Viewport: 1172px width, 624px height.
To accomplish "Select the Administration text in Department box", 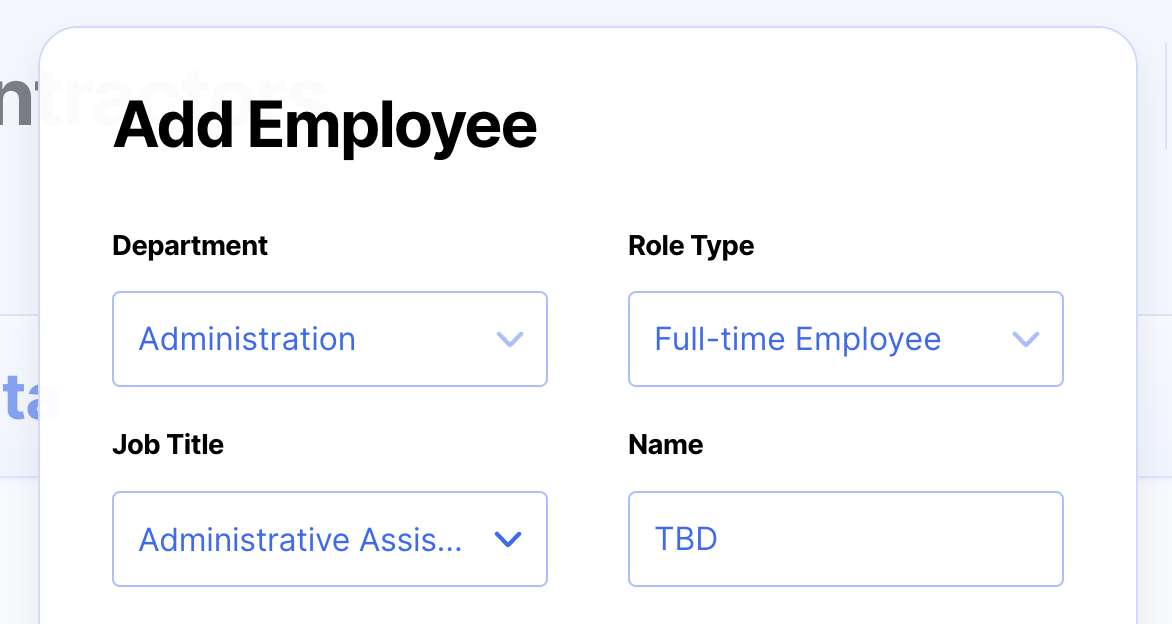I will [x=247, y=340].
